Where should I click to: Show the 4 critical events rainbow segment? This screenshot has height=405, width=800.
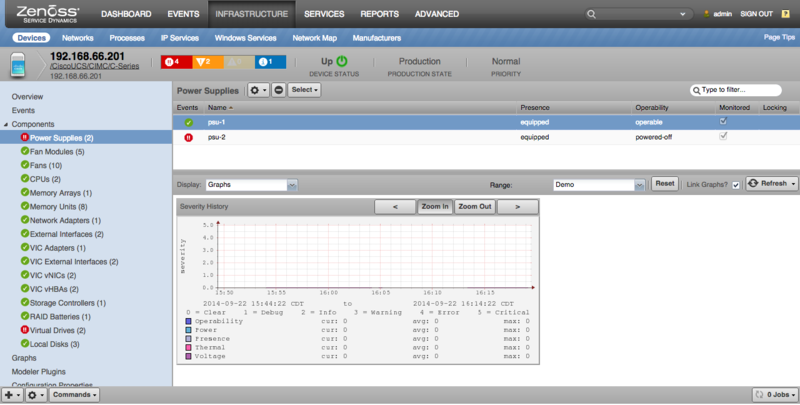(177, 62)
